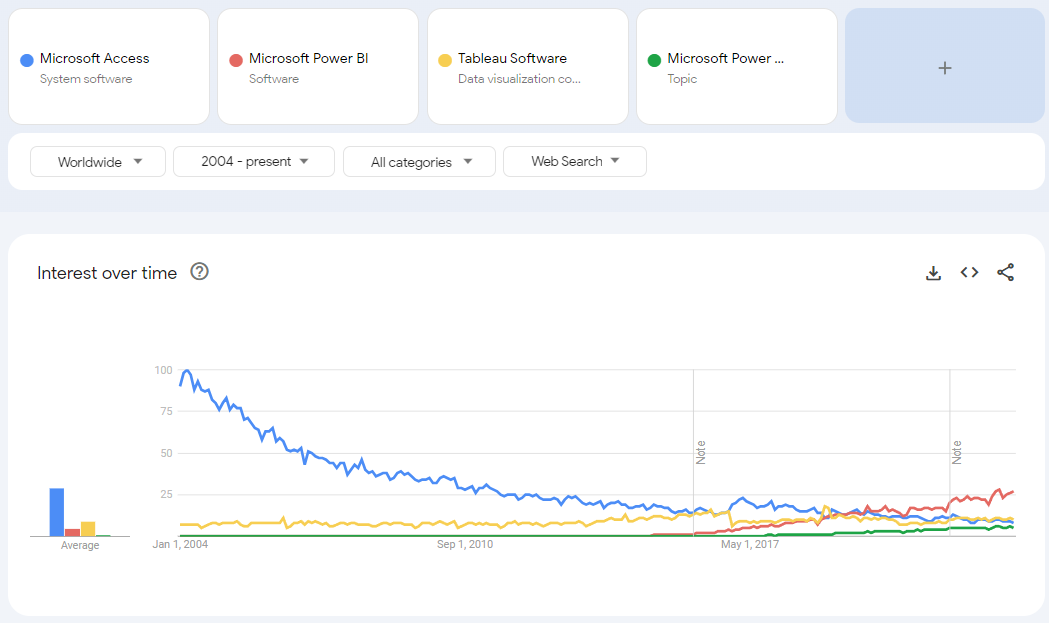Click the System software subtitle
1049x623 pixels.
point(86,79)
